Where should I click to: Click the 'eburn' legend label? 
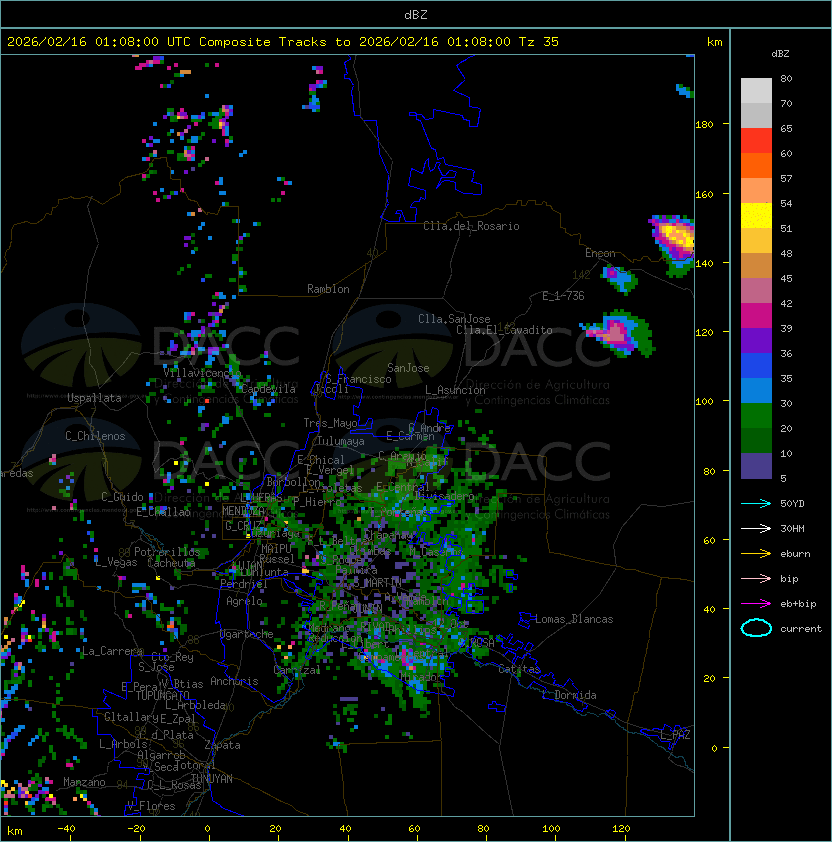point(795,554)
